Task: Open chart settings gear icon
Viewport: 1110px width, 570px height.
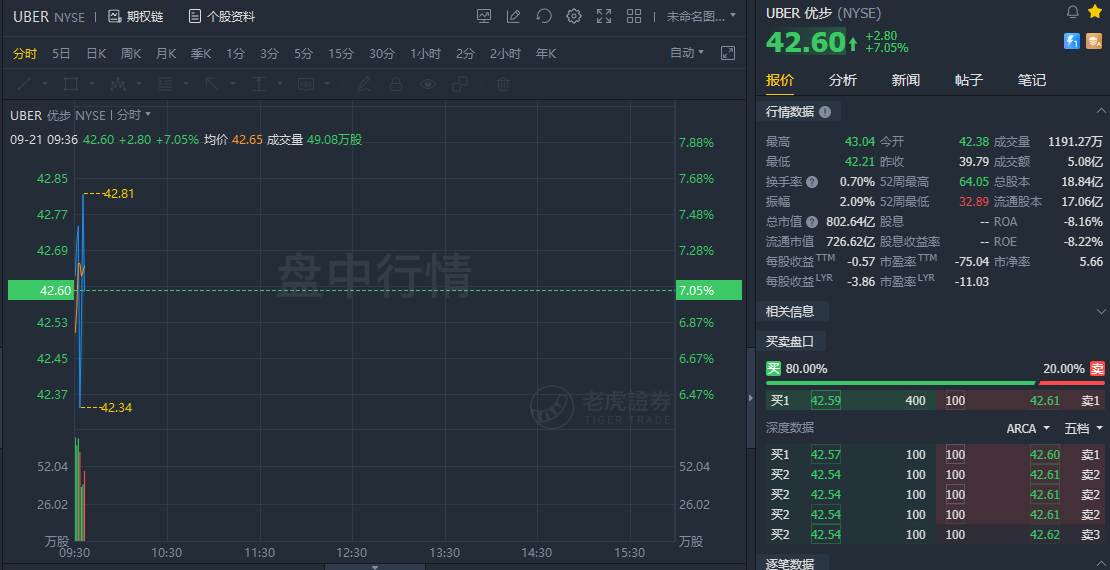Action: [x=574, y=16]
